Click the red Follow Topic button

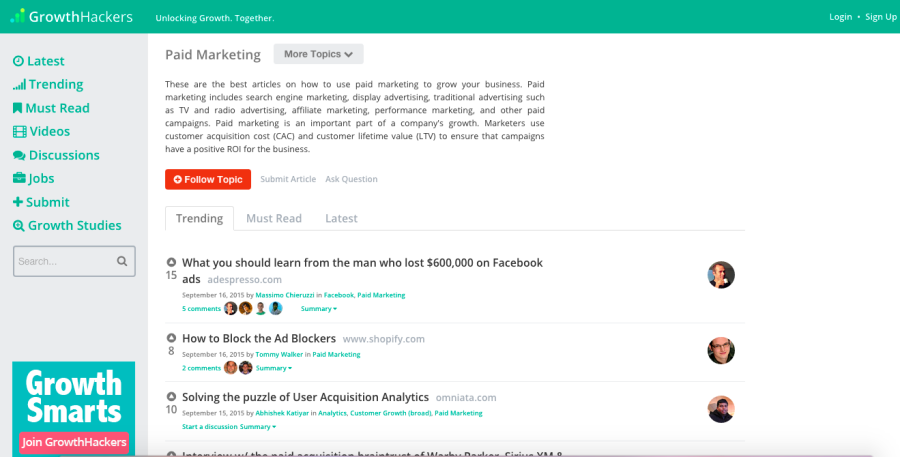[x=208, y=179]
